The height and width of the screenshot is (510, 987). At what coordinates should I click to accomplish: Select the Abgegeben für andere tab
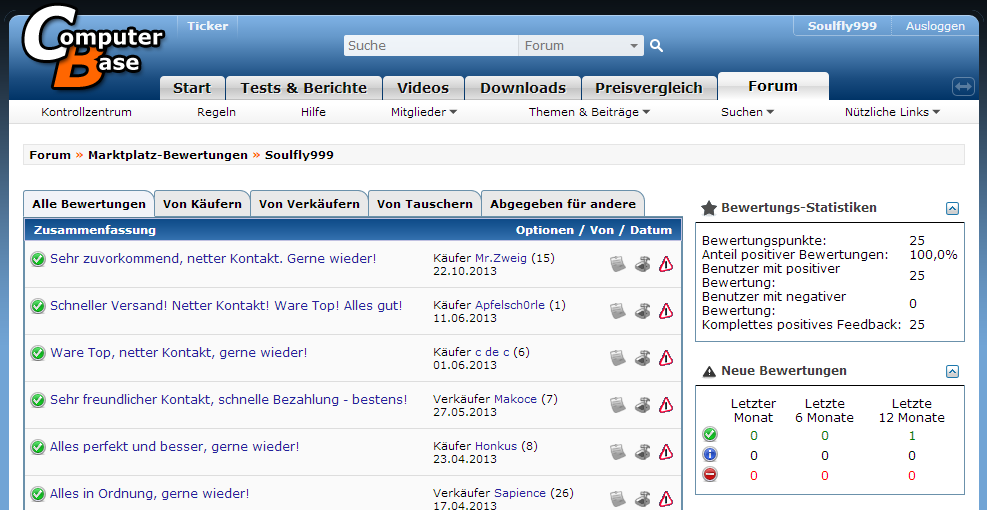(562, 204)
